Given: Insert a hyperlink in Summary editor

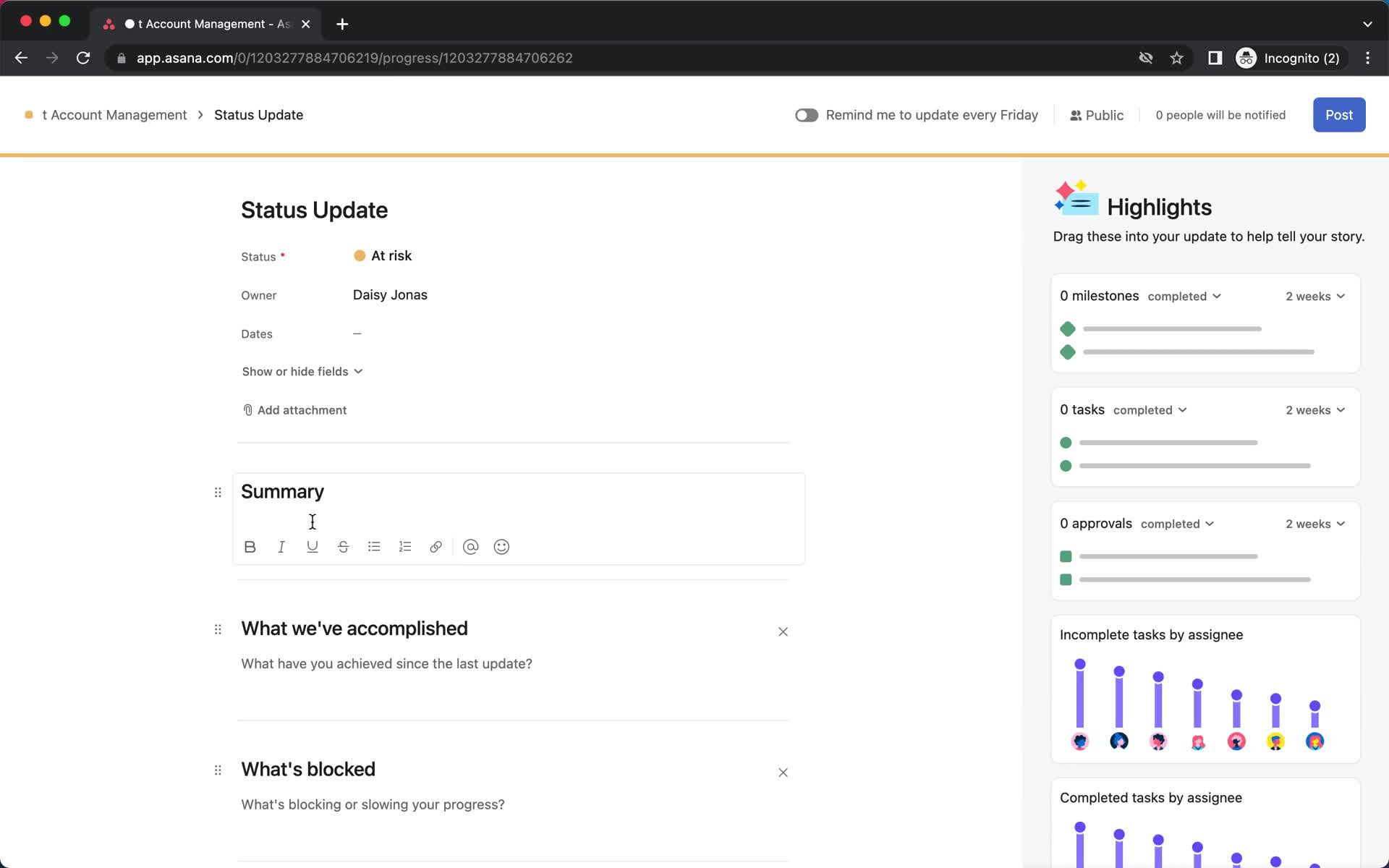Looking at the screenshot, I should [x=435, y=547].
